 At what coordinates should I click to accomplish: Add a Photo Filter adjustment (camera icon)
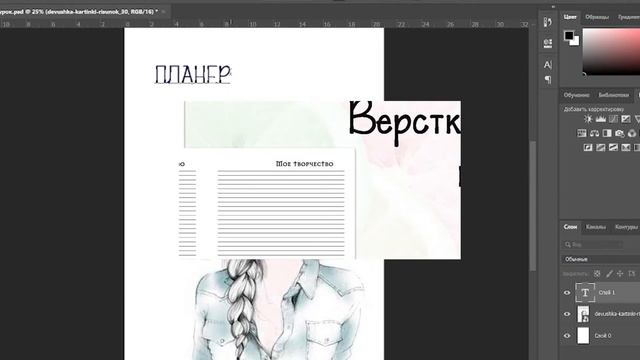620,133
